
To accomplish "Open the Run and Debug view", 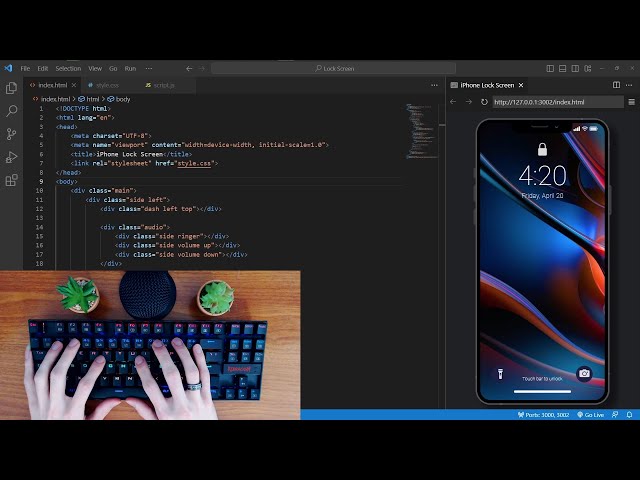I will coord(11,157).
